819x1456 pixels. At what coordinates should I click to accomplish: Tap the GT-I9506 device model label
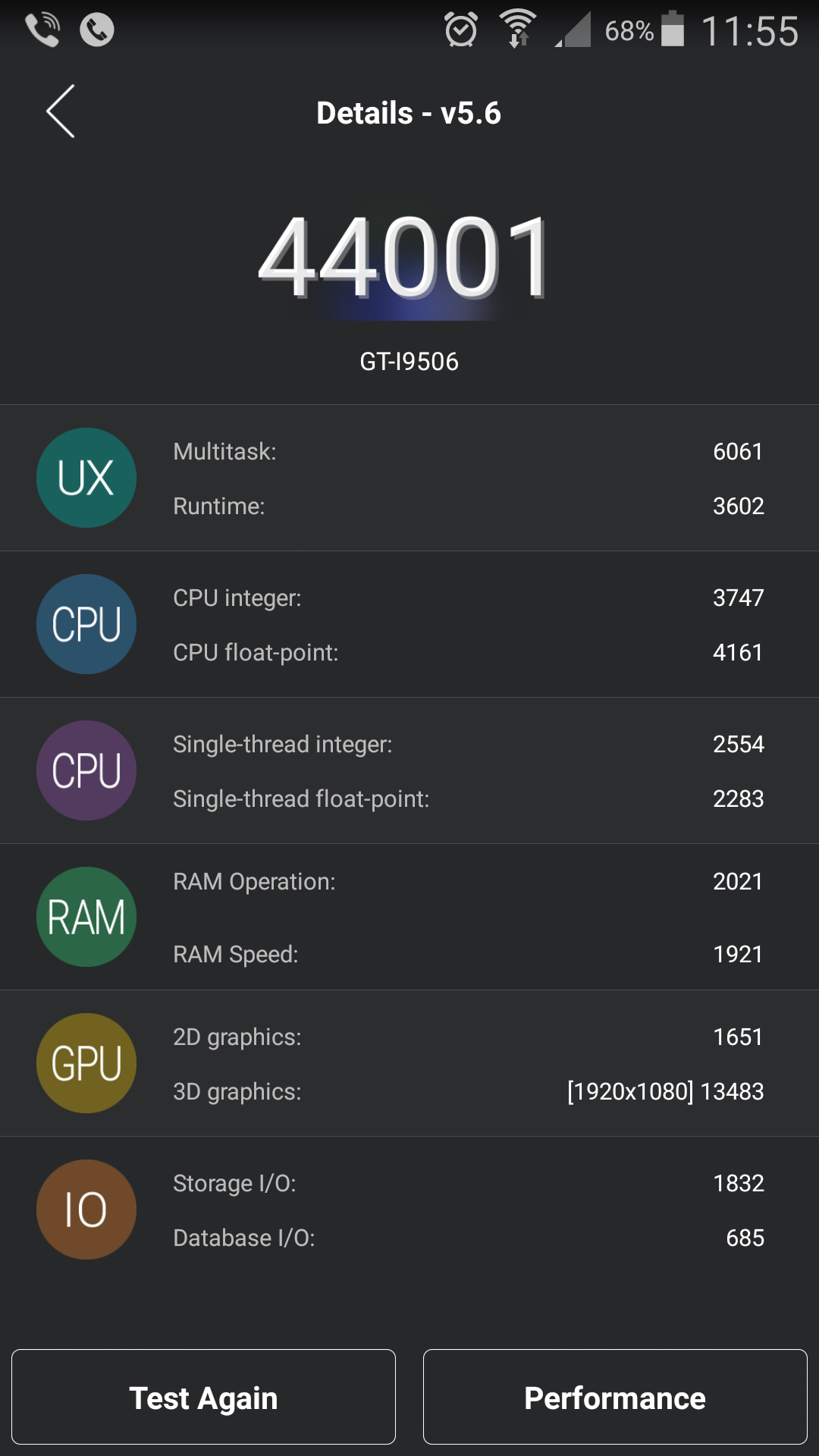[409, 362]
